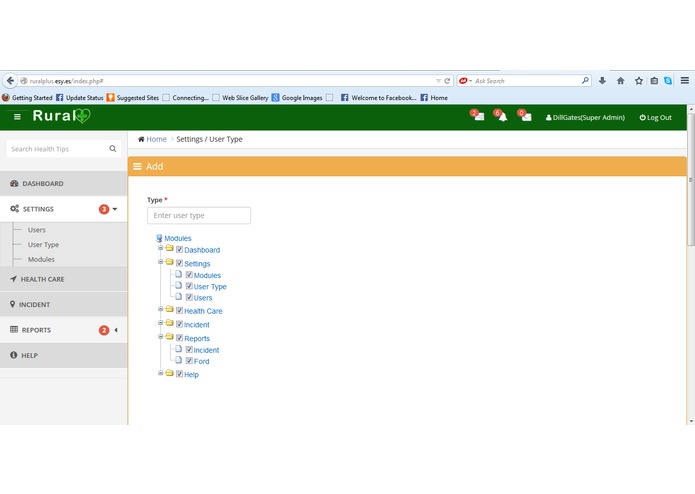Toggle the Help tree node expander
The image size is (695, 494).
click(160, 373)
